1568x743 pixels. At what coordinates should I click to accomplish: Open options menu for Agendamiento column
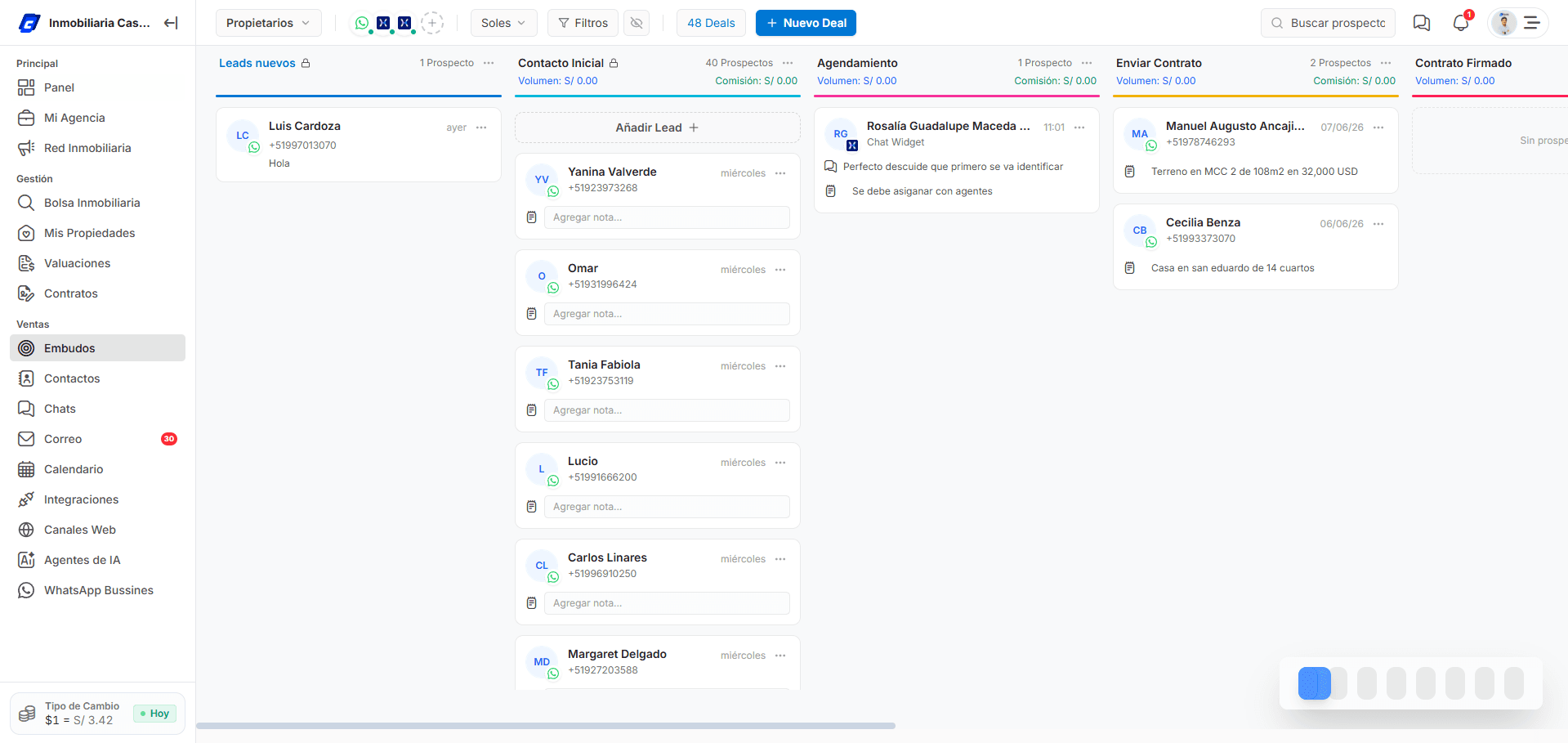click(x=1087, y=63)
